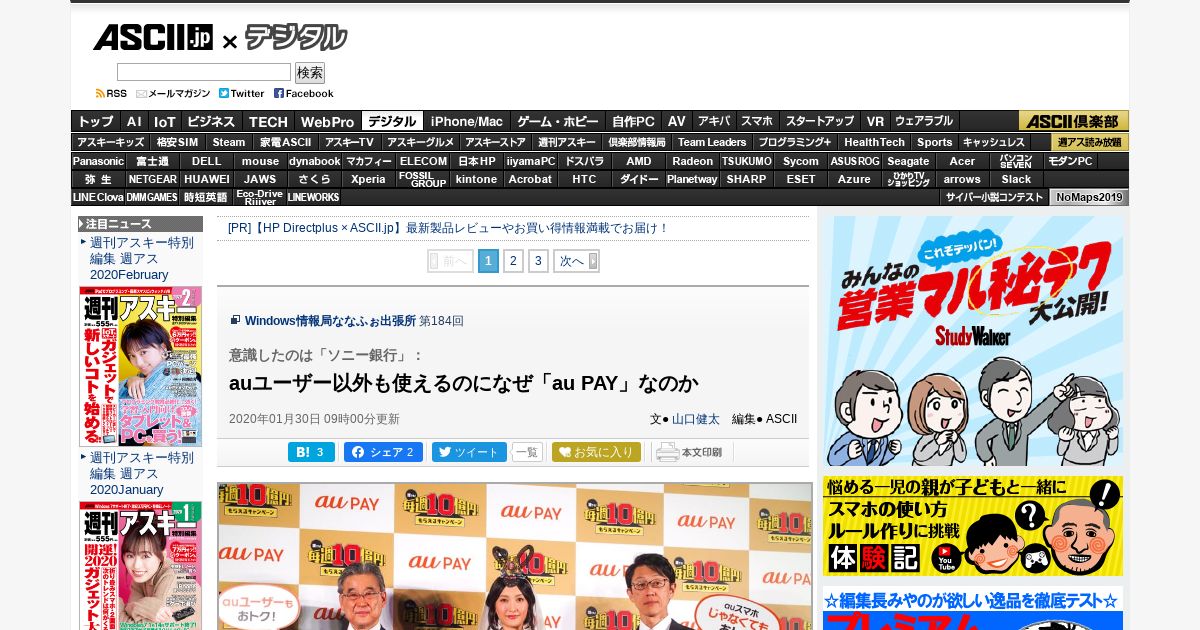
Task: Open the ビジネス category tab
Action: click(x=211, y=121)
